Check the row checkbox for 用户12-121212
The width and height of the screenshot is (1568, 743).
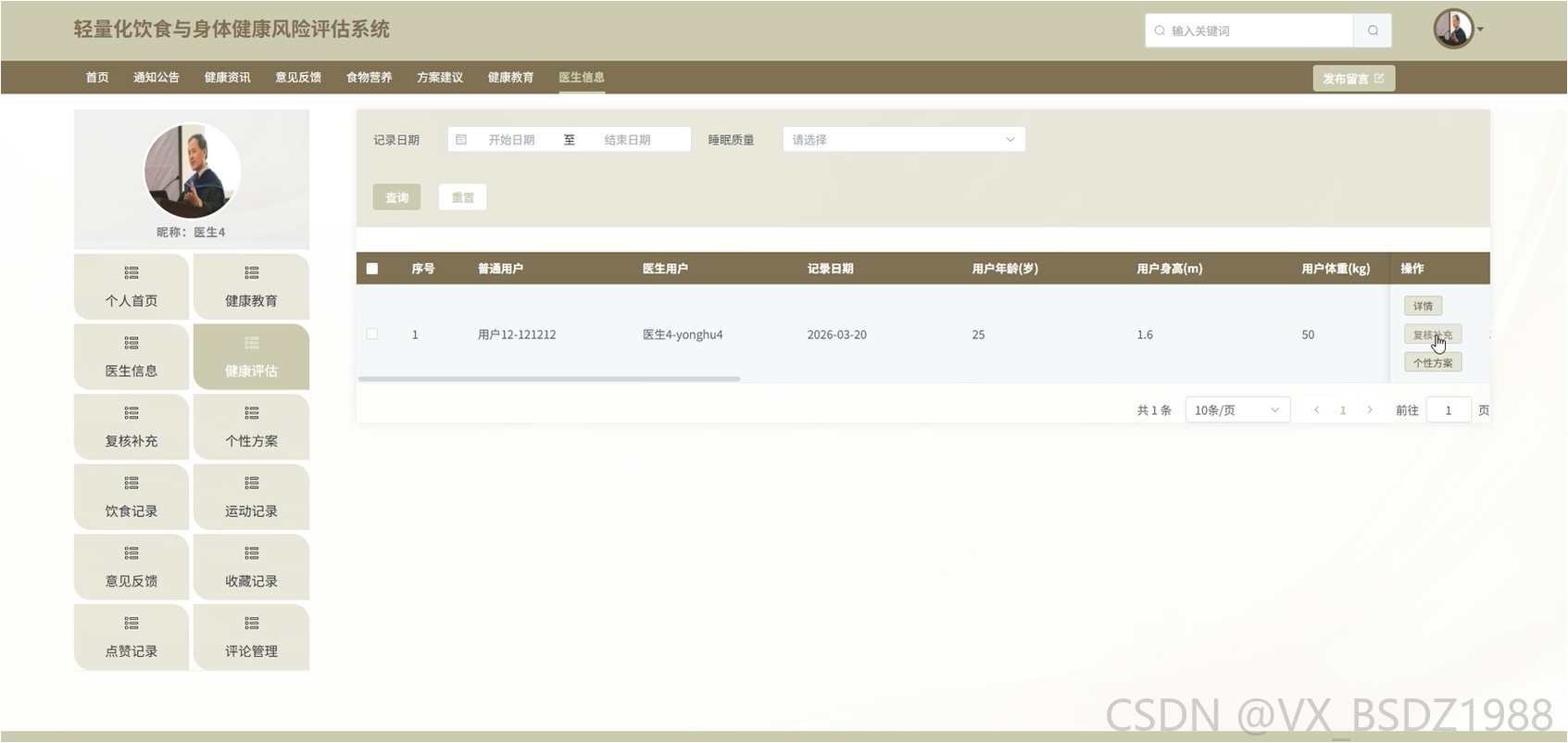point(372,334)
